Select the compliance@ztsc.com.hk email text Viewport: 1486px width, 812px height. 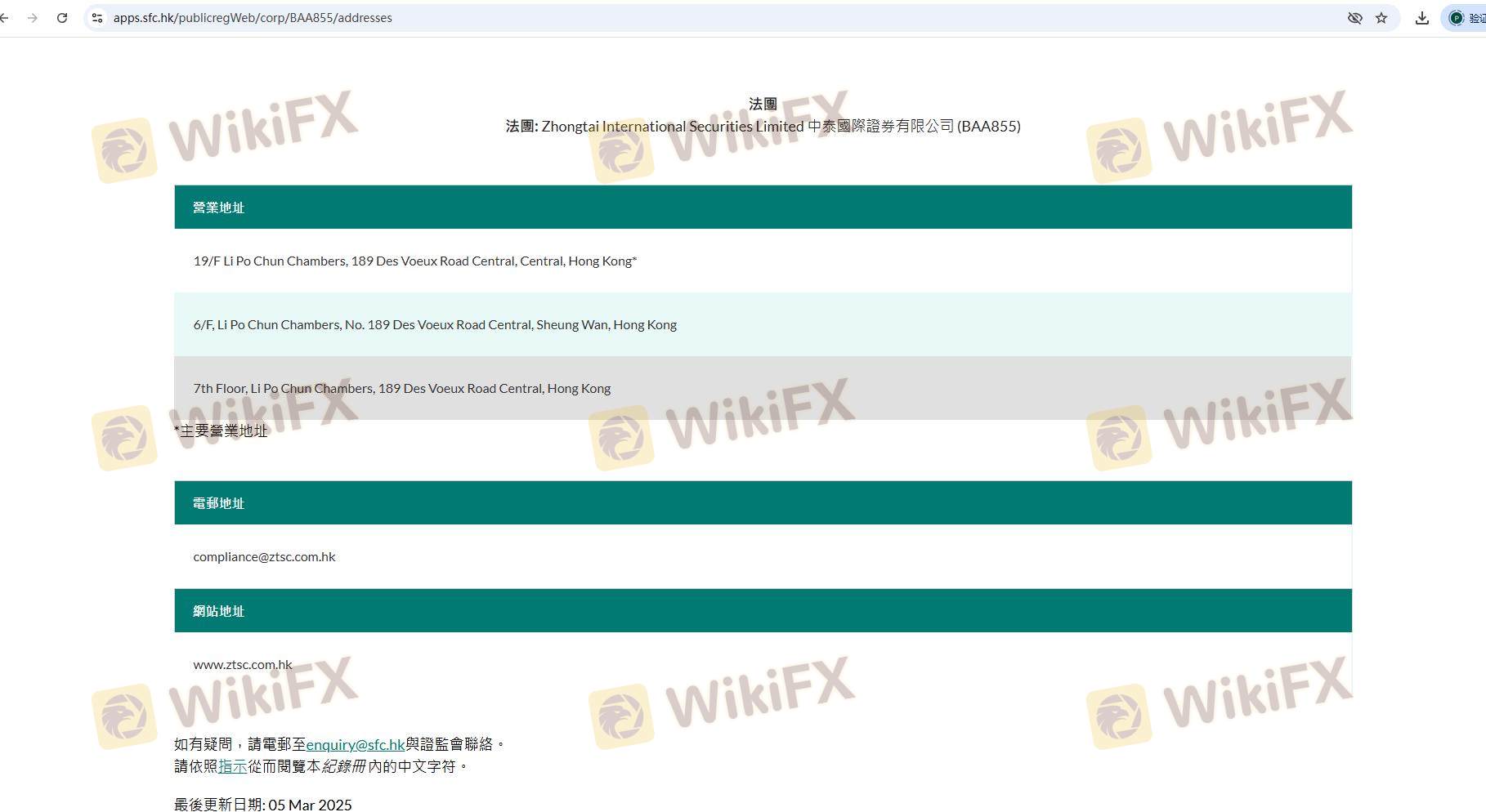pyautogui.click(x=264, y=557)
